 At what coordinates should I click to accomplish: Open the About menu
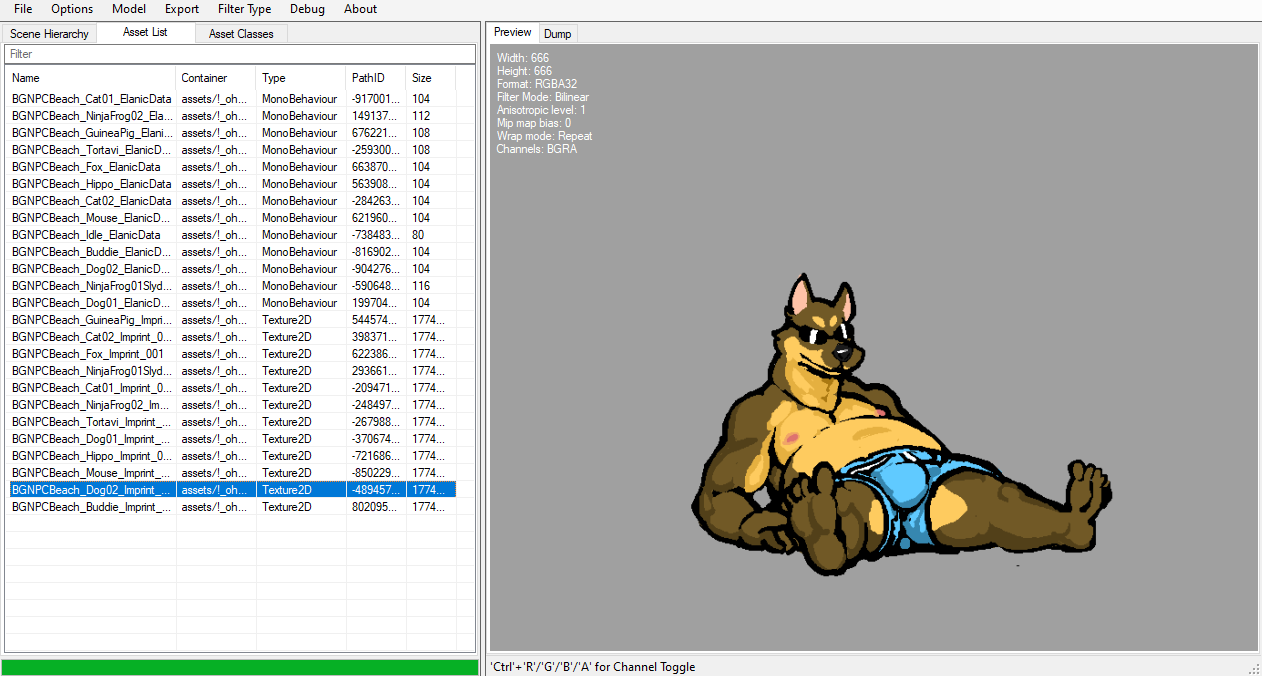360,9
